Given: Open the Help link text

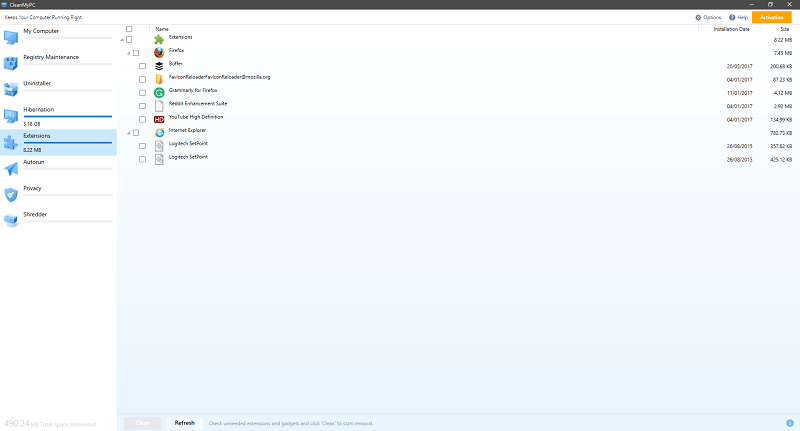Looking at the screenshot, I should [742, 17].
